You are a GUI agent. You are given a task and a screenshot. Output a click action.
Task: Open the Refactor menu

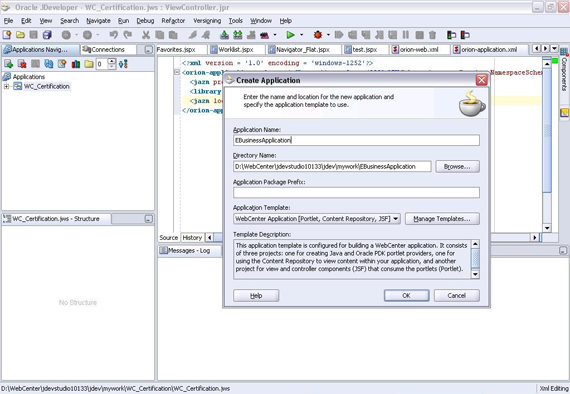173,21
